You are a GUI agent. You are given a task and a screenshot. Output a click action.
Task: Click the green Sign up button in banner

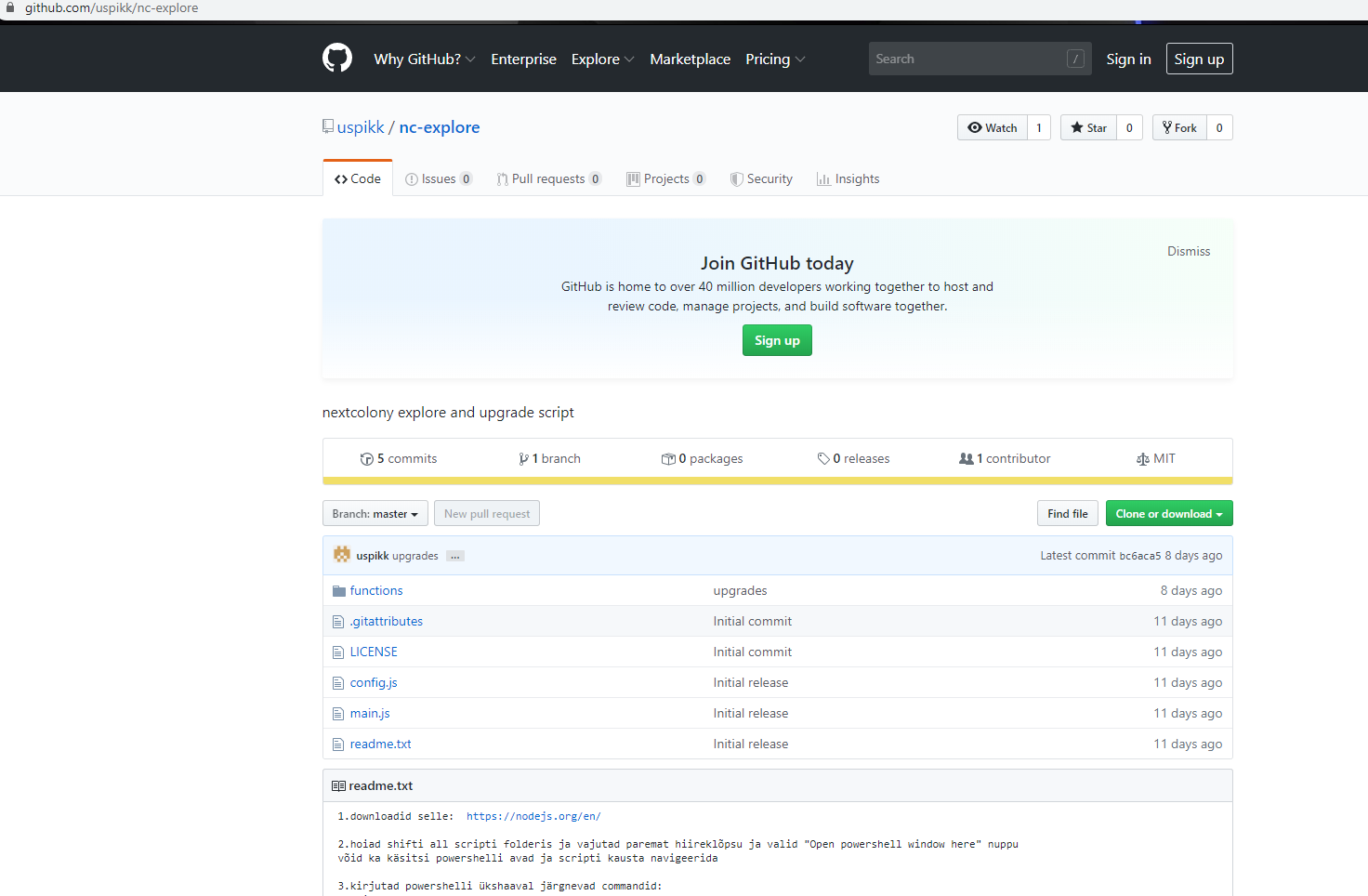tap(777, 340)
